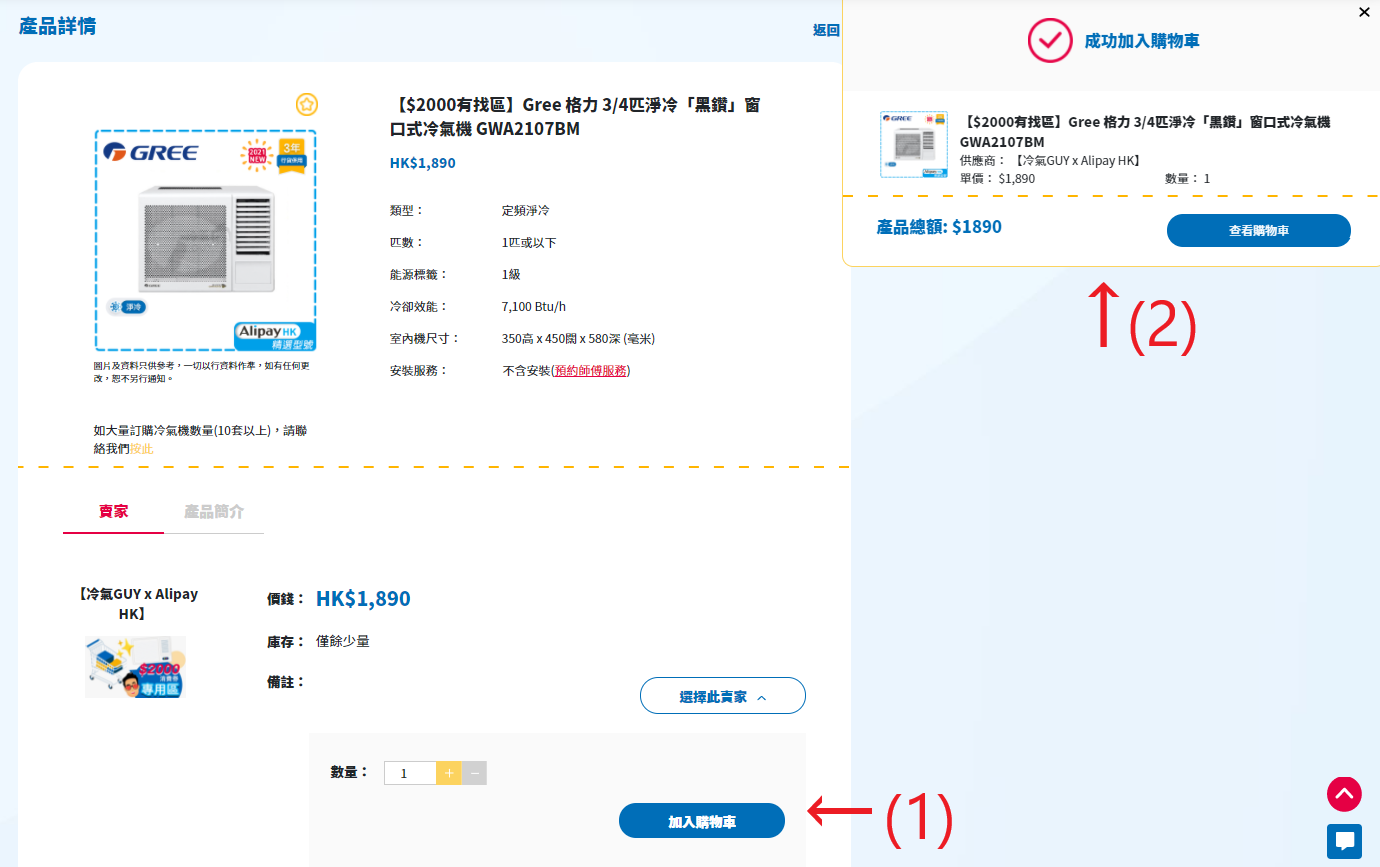The width and height of the screenshot is (1380, 867).
Task: Click the 350高 x 450闊 x 580深 dimensions value
Action: (x=579, y=338)
